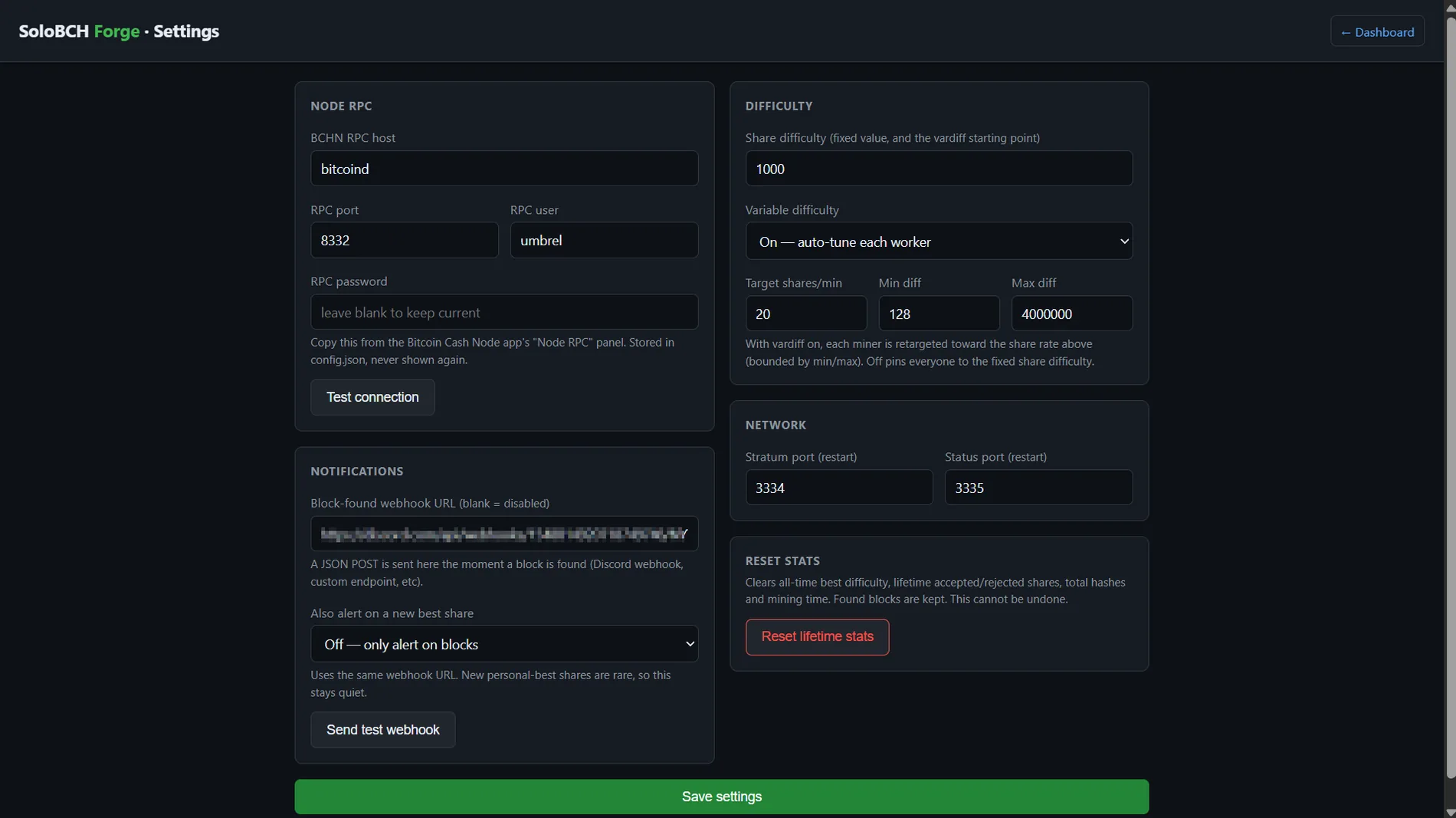Screen dimensions: 1456x818
Task: Click the NETWORK section heading
Action: [x=776, y=425]
